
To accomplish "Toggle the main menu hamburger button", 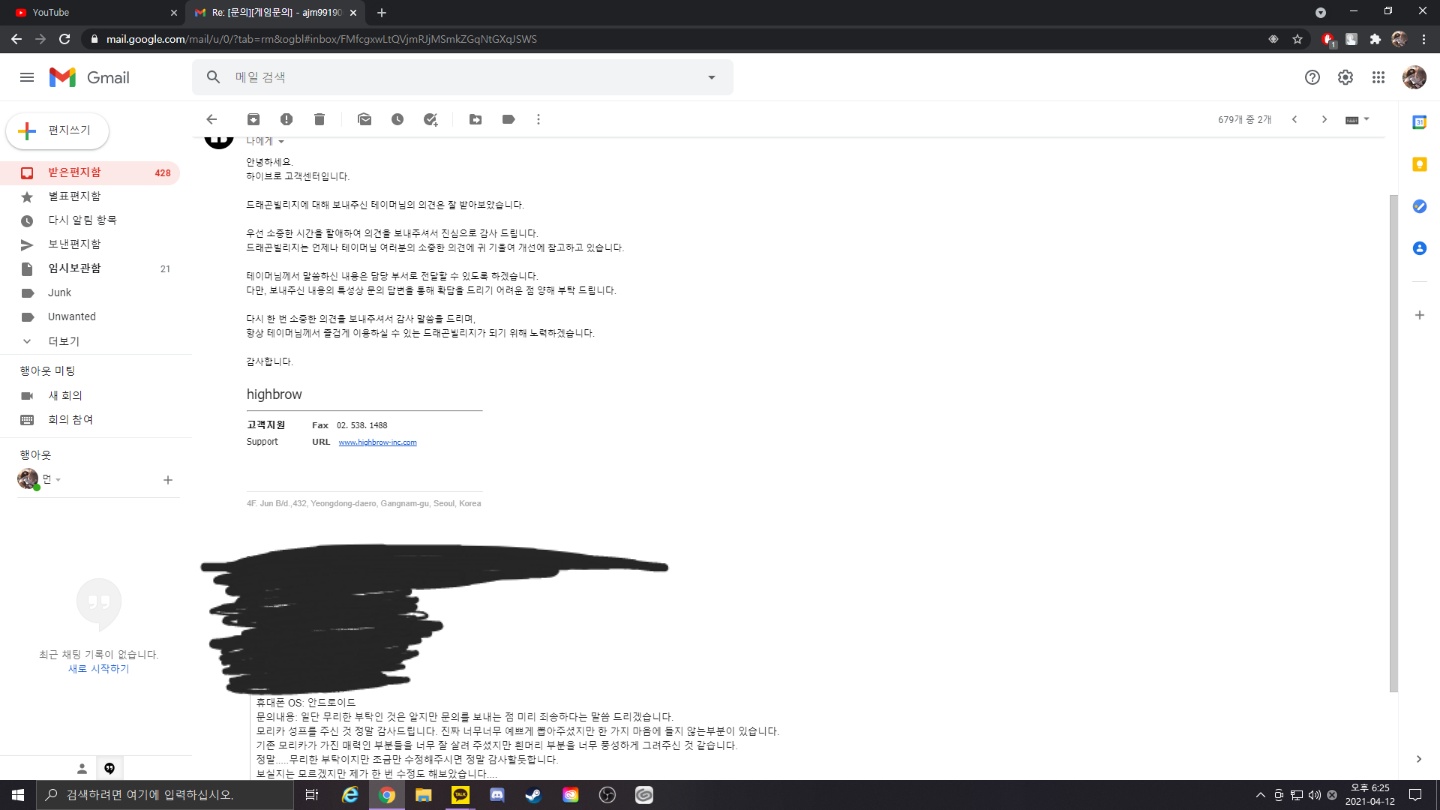I will coord(27,77).
